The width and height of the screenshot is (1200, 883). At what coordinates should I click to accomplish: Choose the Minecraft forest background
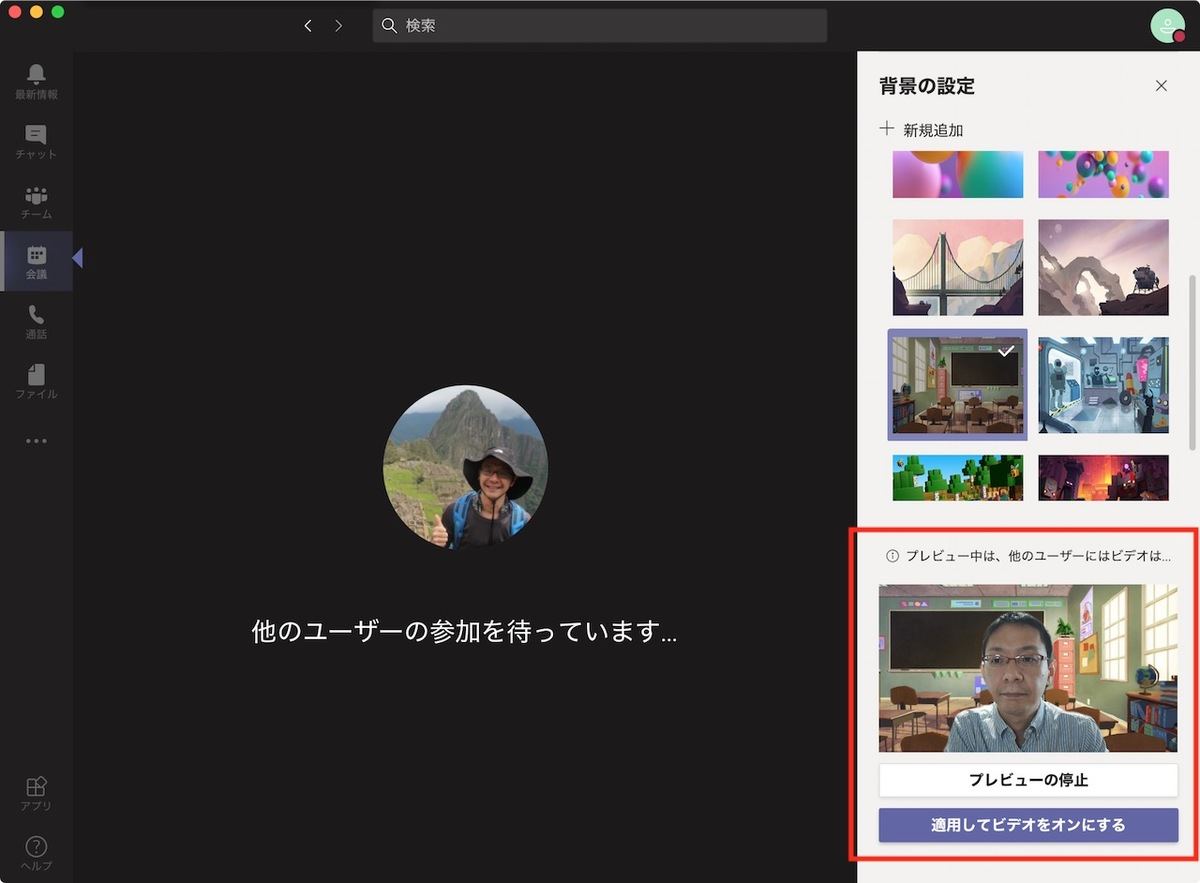[958, 478]
